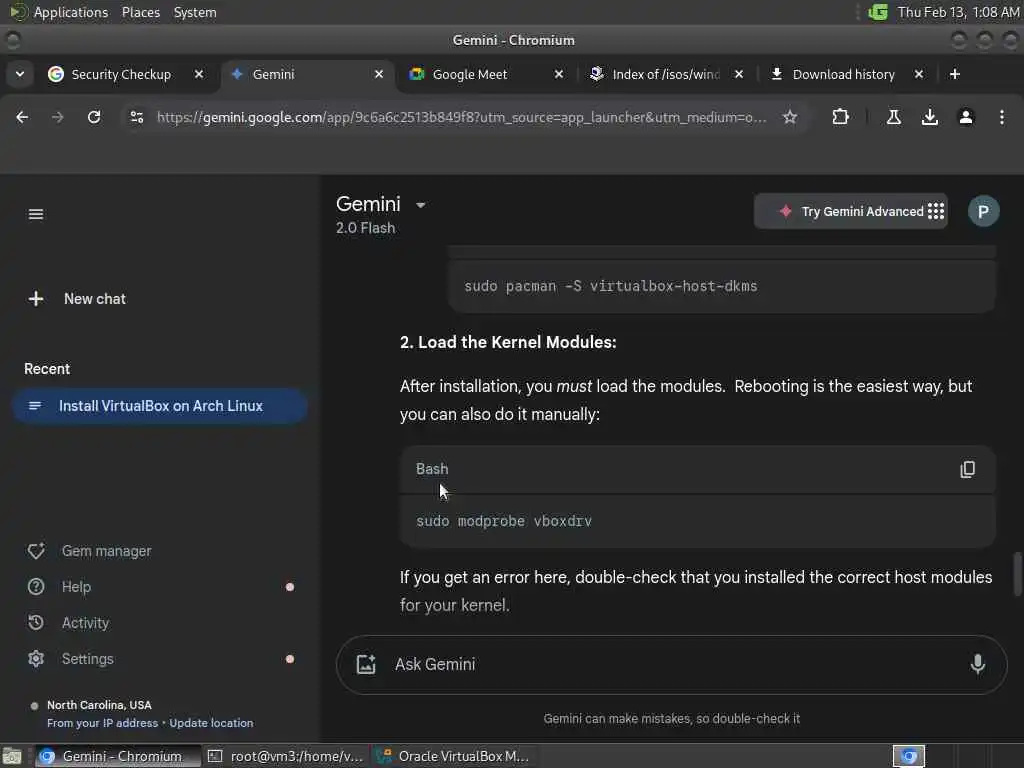1024x768 pixels.
Task: Select text "sudo pacman -S virtualbox-host-dkms"
Action: [x=611, y=286]
